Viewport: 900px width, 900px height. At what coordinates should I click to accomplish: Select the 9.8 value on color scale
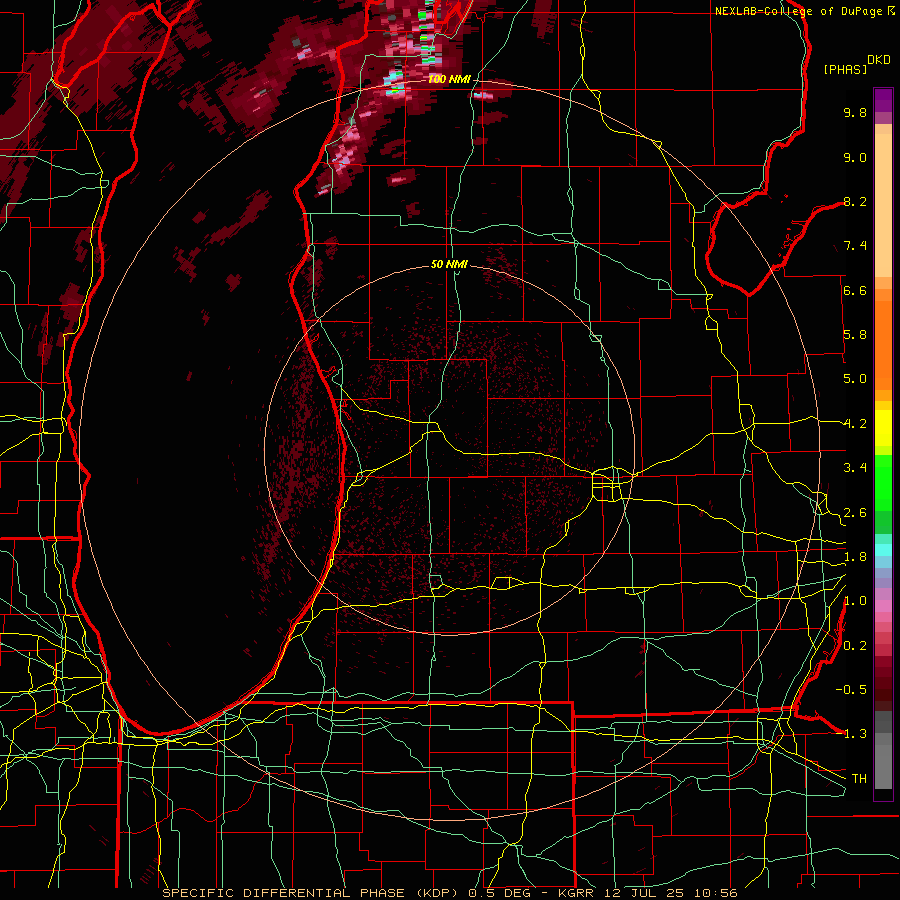[x=855, y=112]
